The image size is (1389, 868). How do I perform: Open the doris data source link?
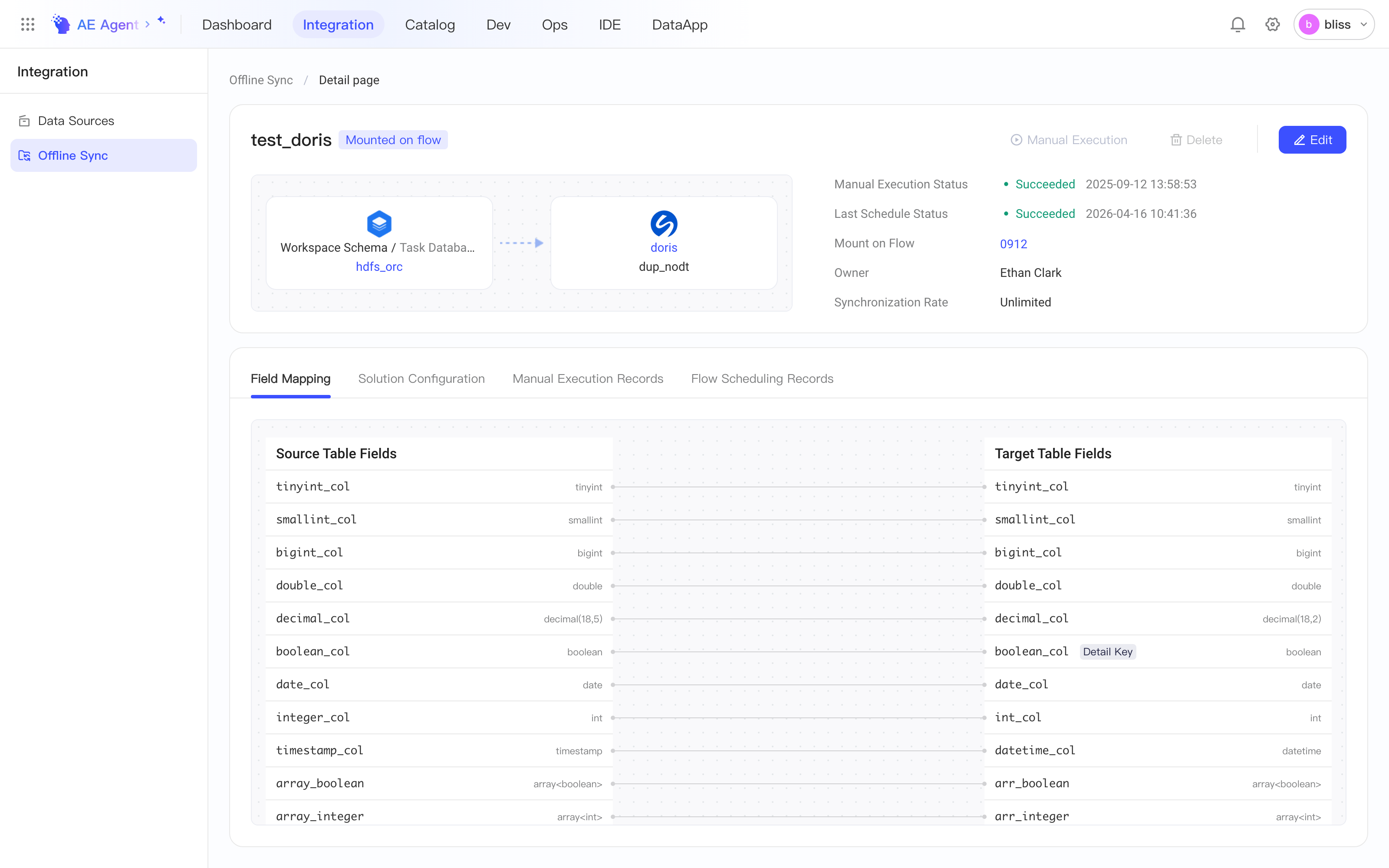664,248
